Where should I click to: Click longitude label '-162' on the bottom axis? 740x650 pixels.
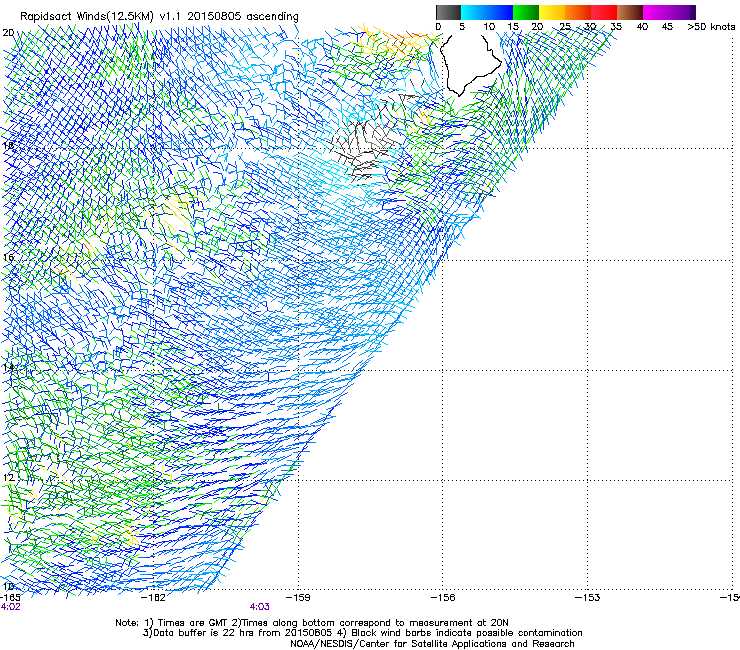click(x=153, y=597)
